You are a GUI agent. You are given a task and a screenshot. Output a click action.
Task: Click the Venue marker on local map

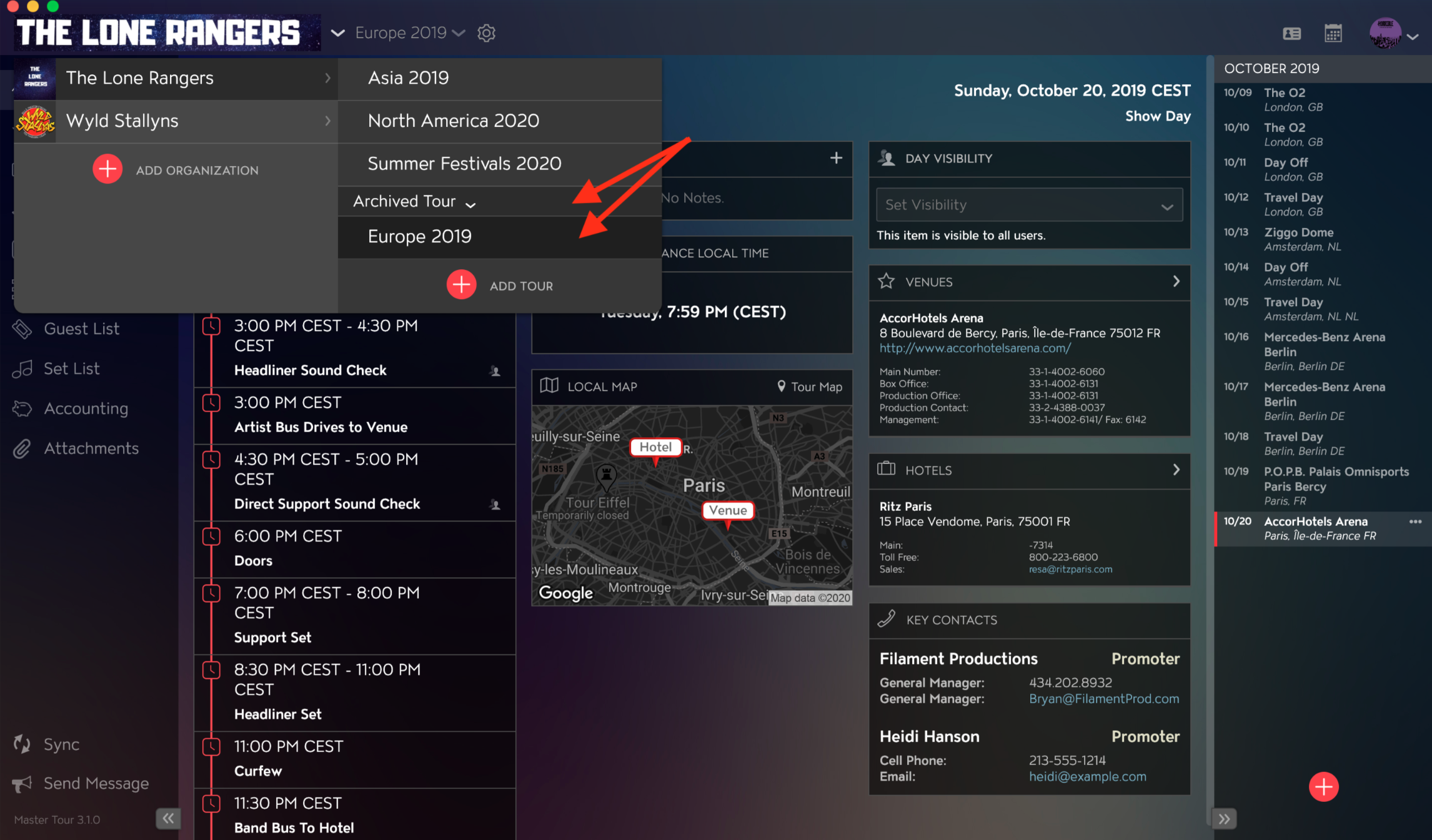tap(728, 512)
